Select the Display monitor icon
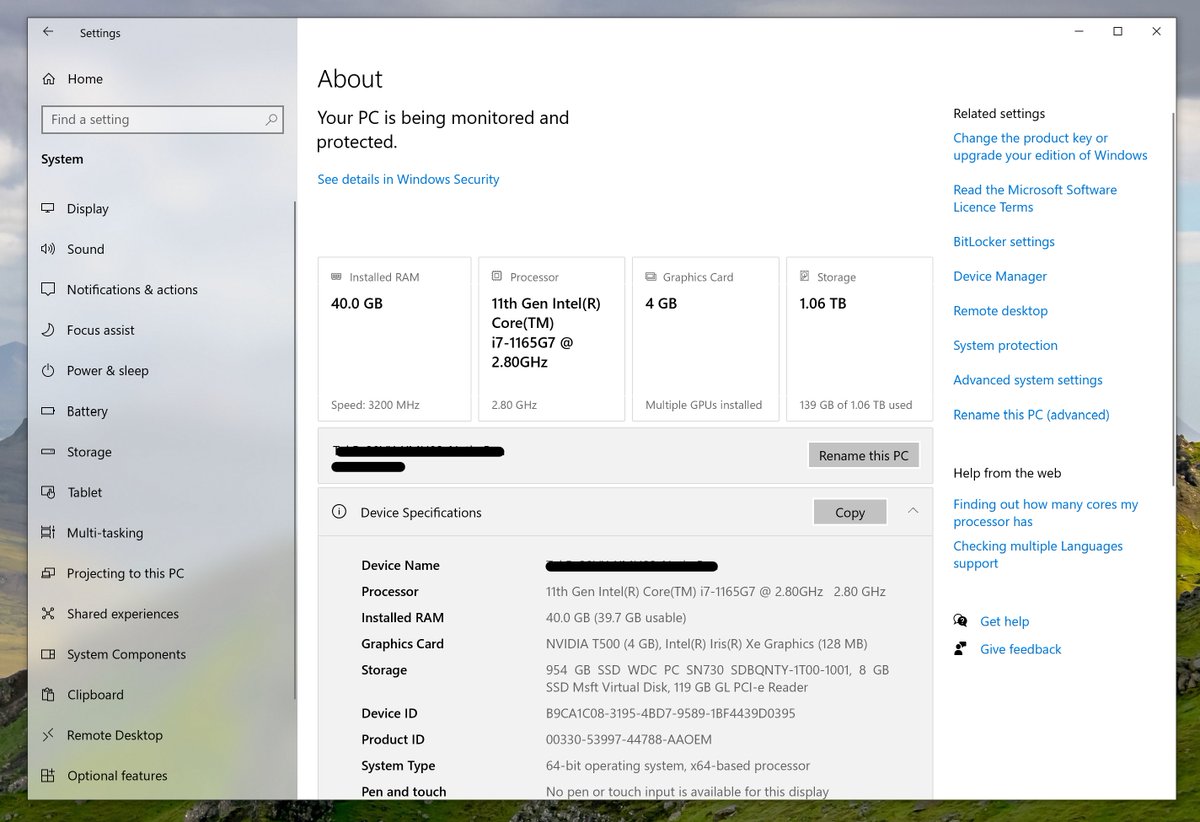This screenshot has width=1200, height=822. 48,208
